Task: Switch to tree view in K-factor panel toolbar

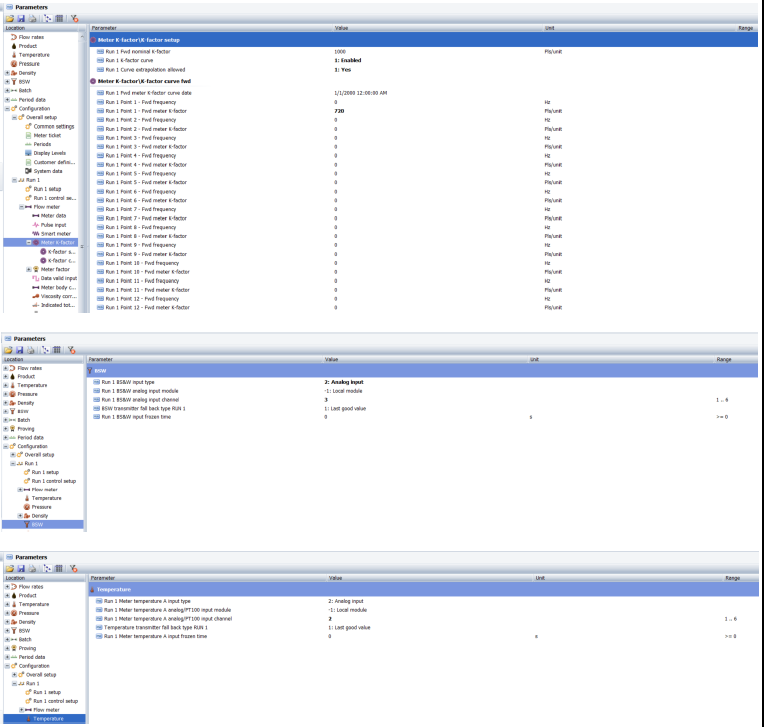Action: pyautogui.click(x=47, y=19)
